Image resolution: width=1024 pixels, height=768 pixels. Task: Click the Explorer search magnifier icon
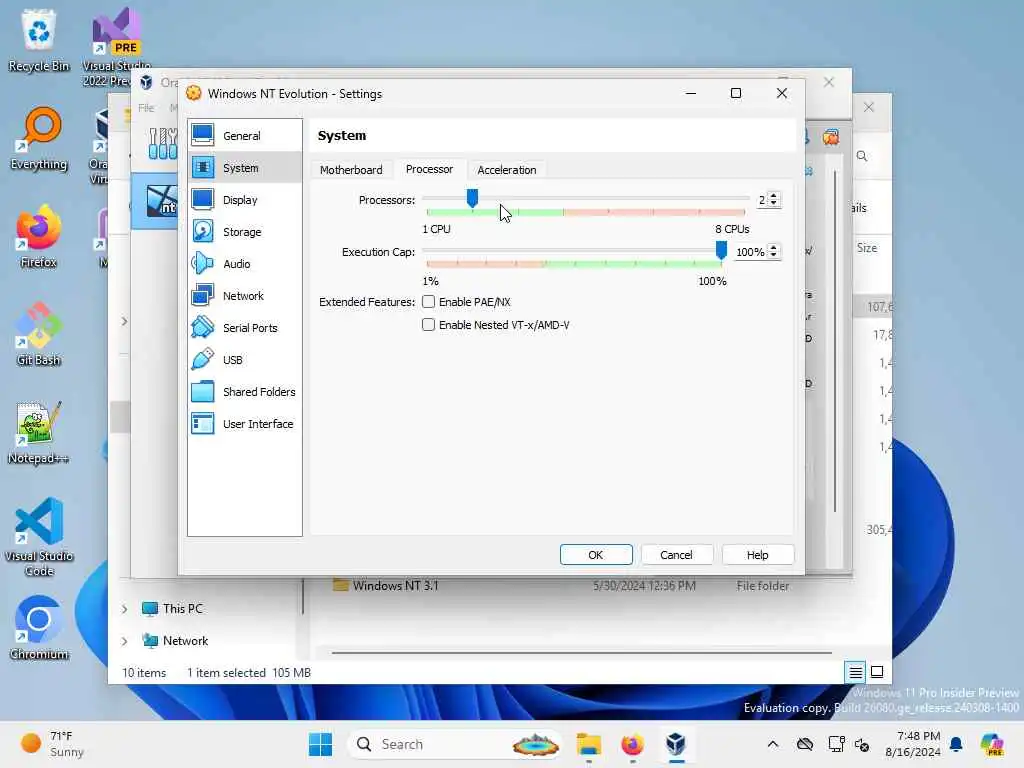pos(862,156)
